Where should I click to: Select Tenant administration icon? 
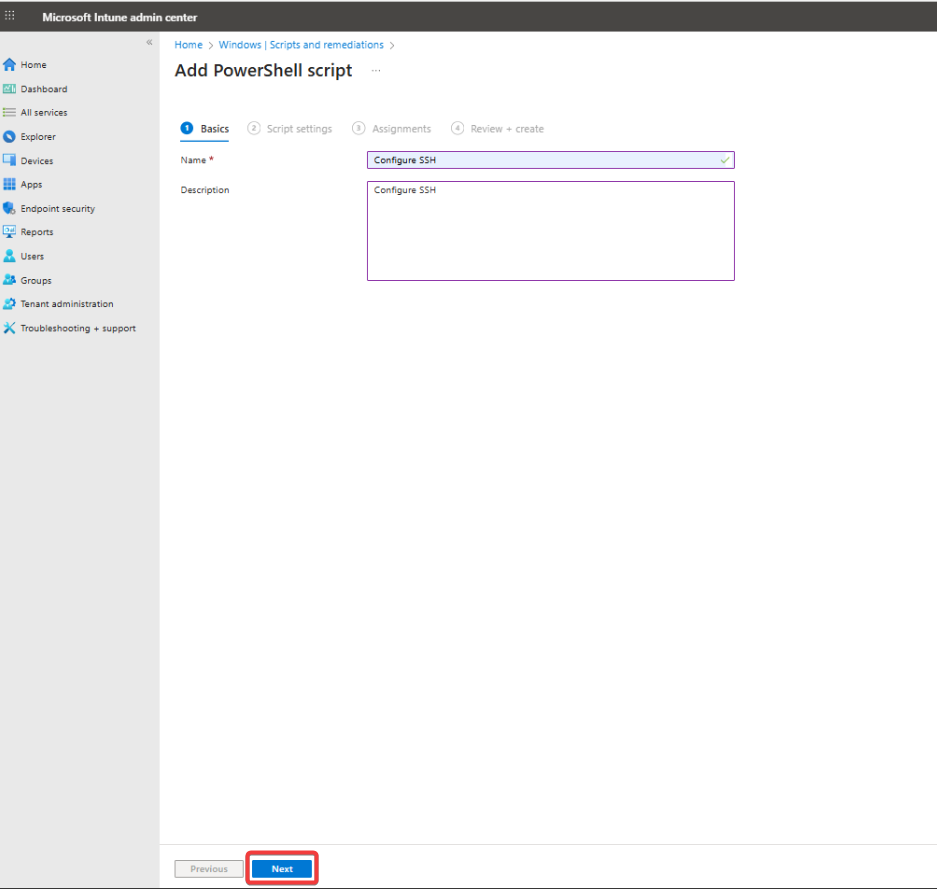coord(10,304)
